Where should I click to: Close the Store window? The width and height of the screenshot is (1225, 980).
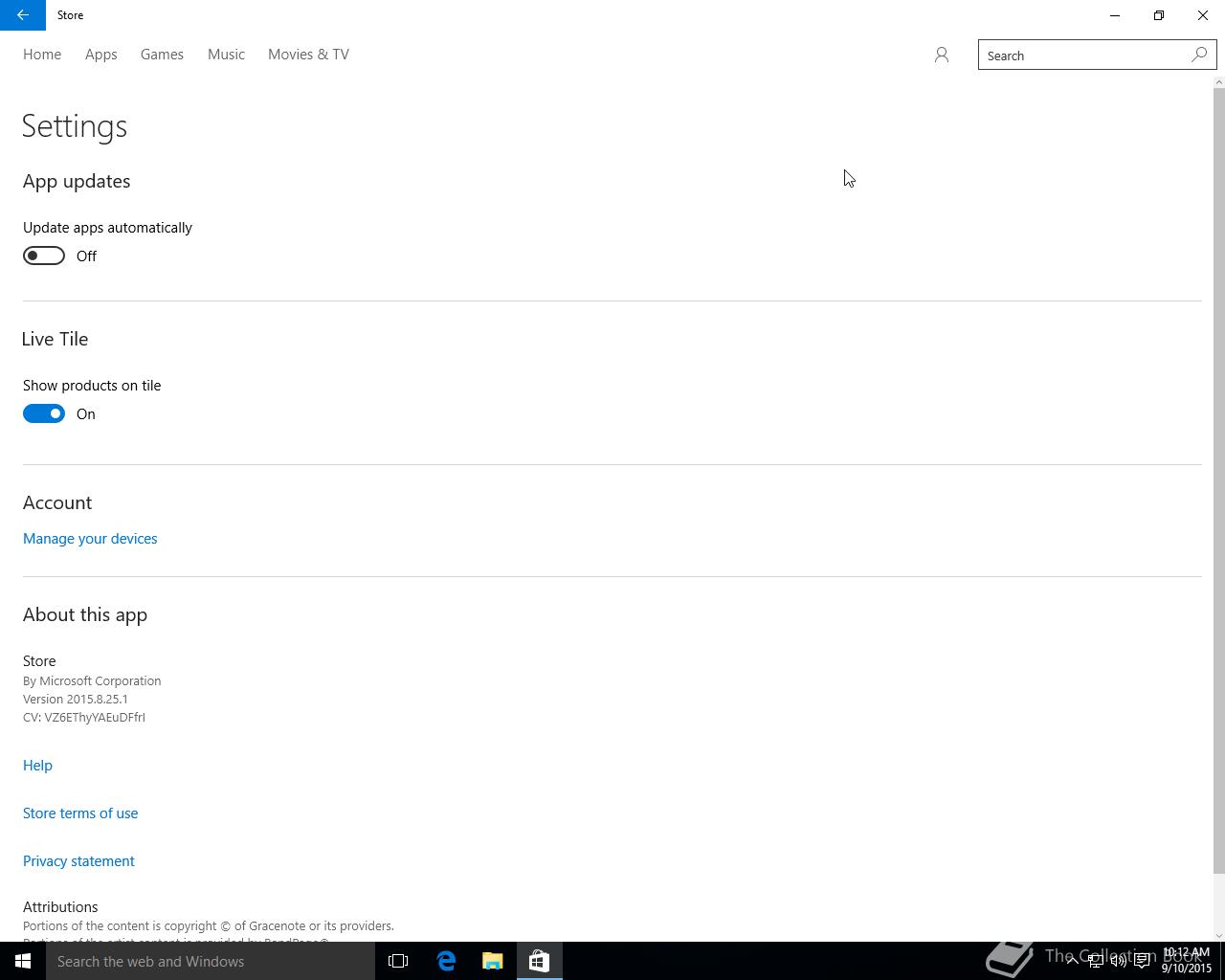pos(1203,15)
